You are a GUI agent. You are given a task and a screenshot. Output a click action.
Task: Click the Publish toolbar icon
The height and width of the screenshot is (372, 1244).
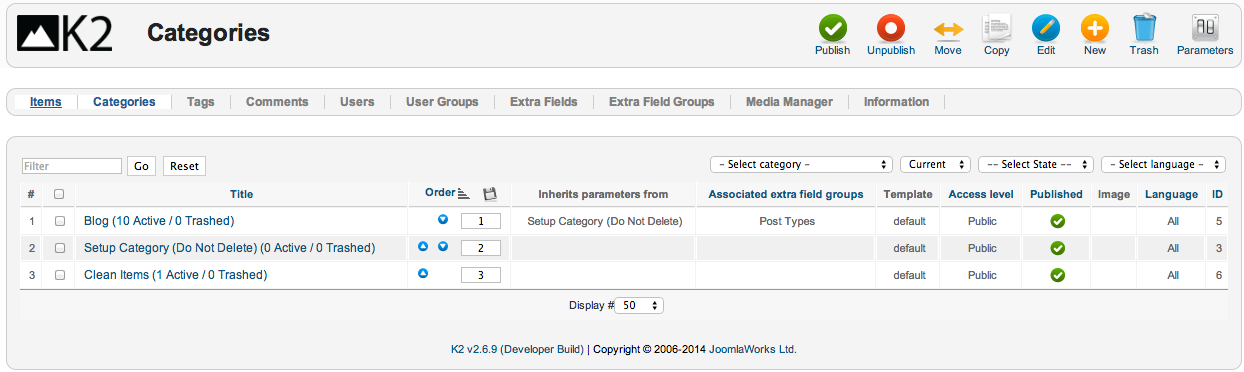[832, 28]
